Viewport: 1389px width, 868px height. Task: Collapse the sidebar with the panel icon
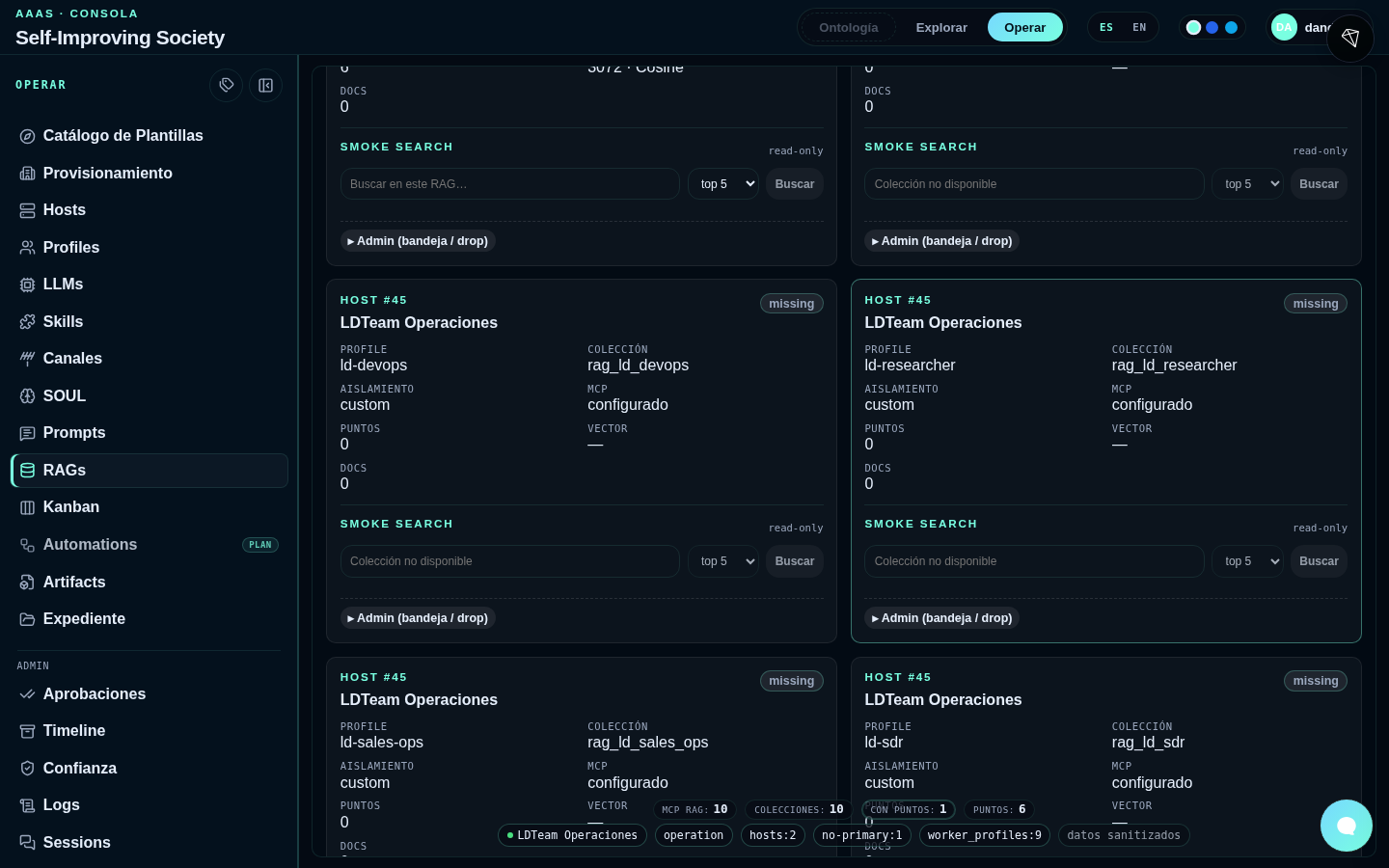coord(265,85)
